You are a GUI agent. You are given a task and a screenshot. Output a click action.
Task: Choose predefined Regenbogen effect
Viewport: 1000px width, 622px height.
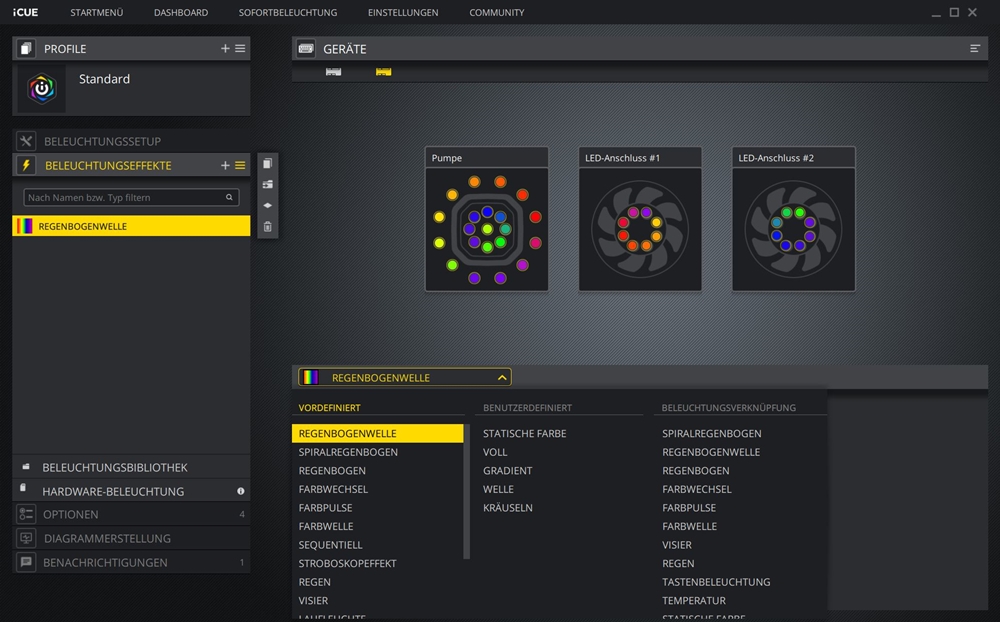(x=332, y=470)
